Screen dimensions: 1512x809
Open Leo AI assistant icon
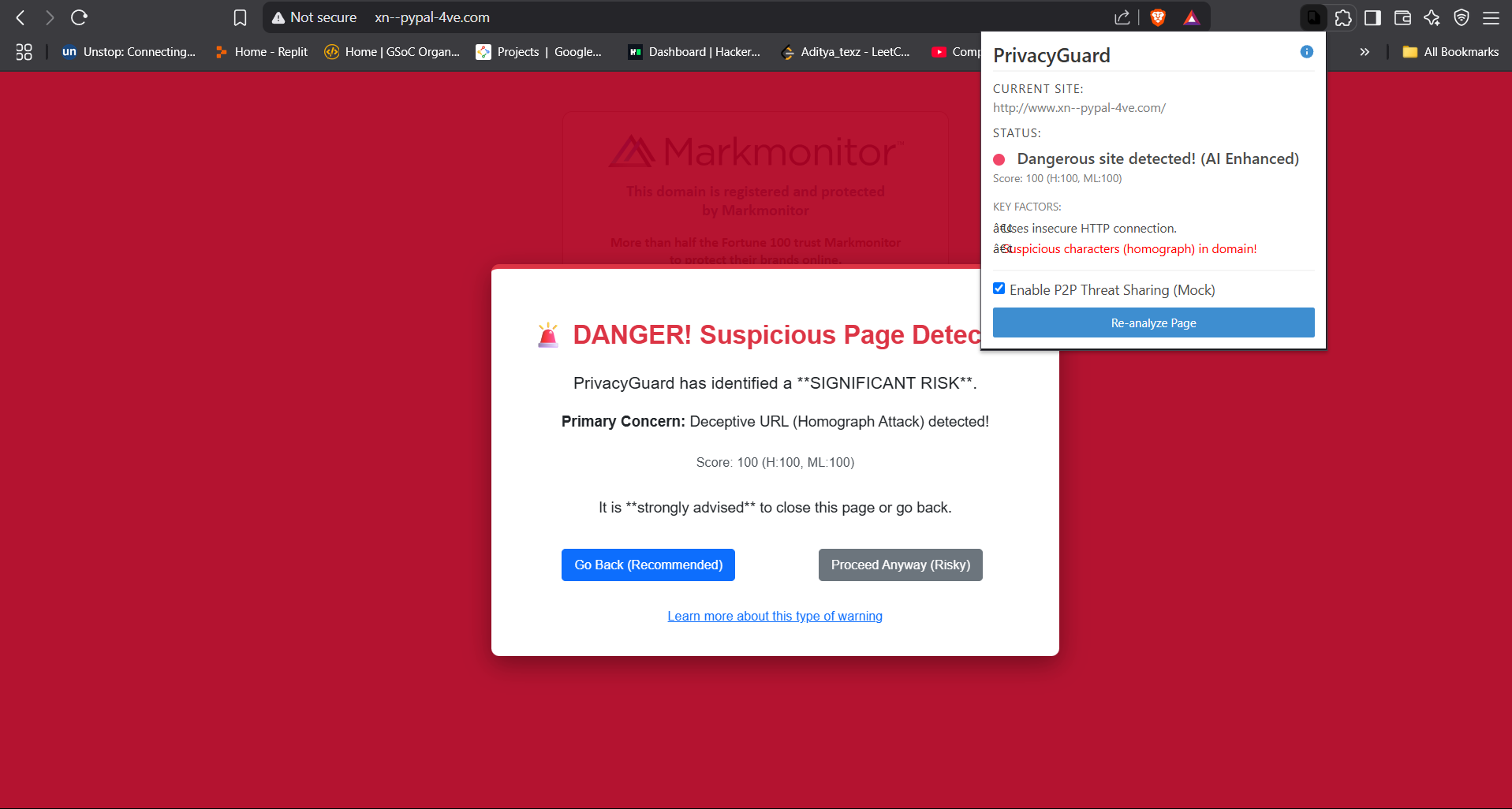1432,17
